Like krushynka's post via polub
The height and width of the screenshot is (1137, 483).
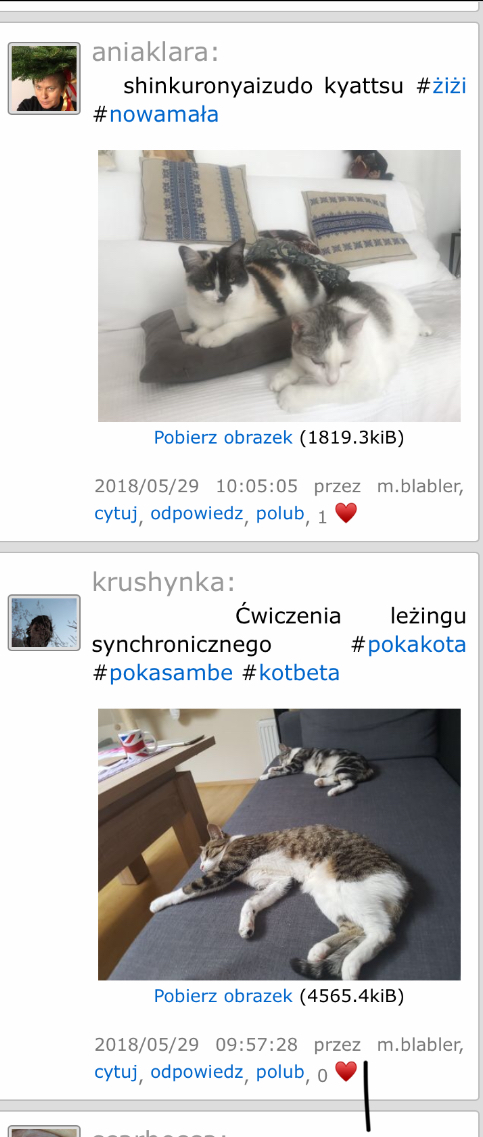pyautogui.click(x=280, y=1072)
